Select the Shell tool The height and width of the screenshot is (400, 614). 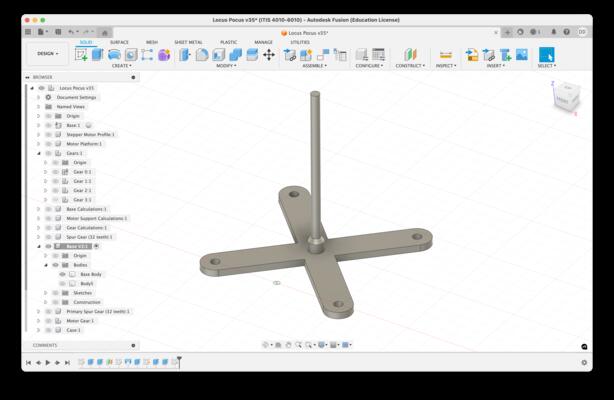tap(219, 55)
